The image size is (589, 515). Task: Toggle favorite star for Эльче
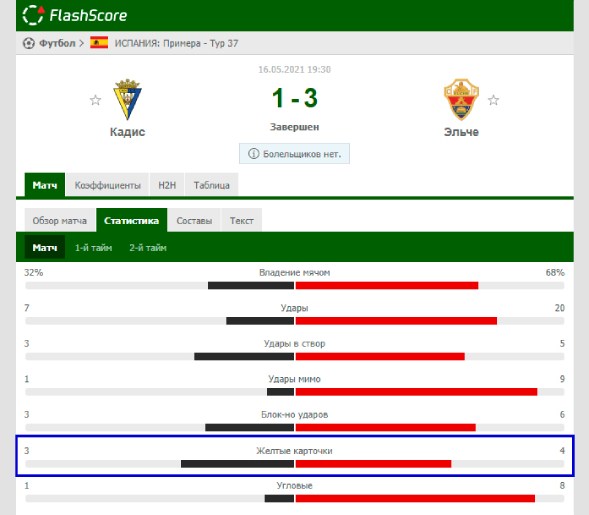[493, 100]
